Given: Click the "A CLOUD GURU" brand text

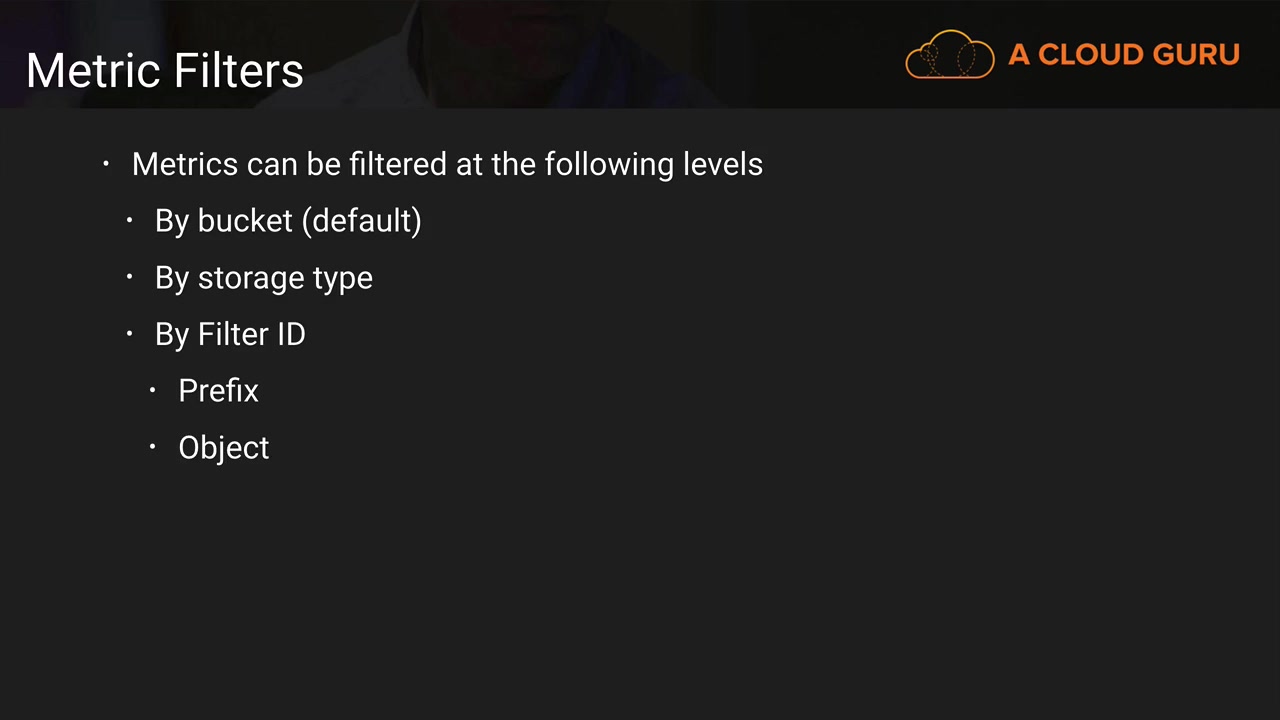Looking at the screenshot, I should 1123,55.
